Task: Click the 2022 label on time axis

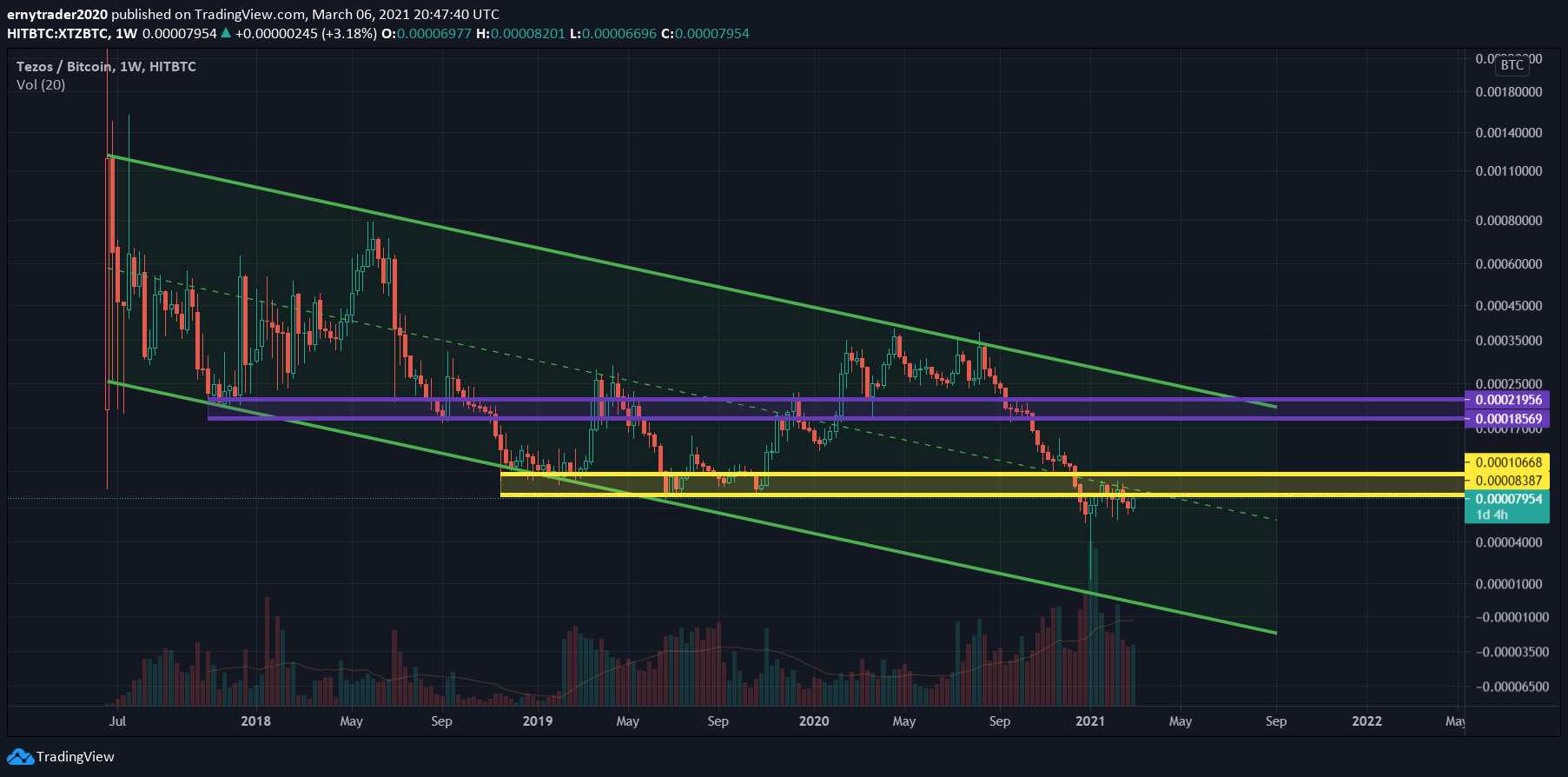Action: click(1366, 721)
